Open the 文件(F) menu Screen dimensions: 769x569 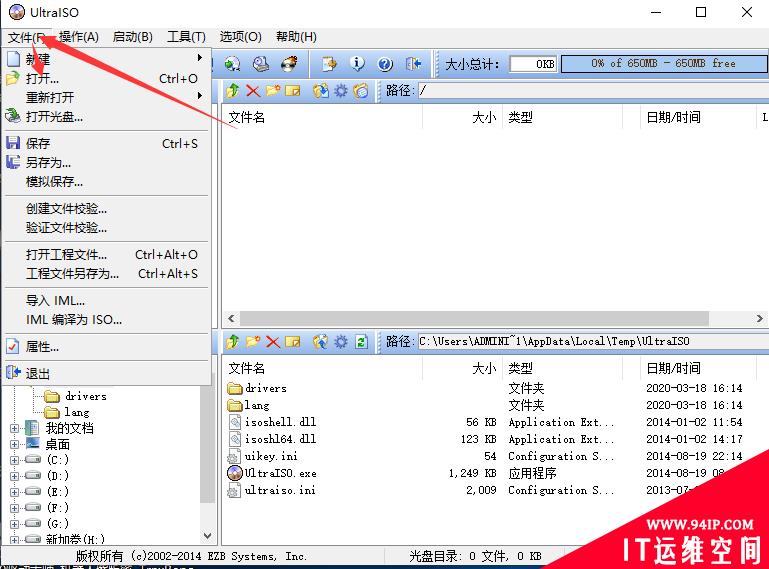point(27,37)
